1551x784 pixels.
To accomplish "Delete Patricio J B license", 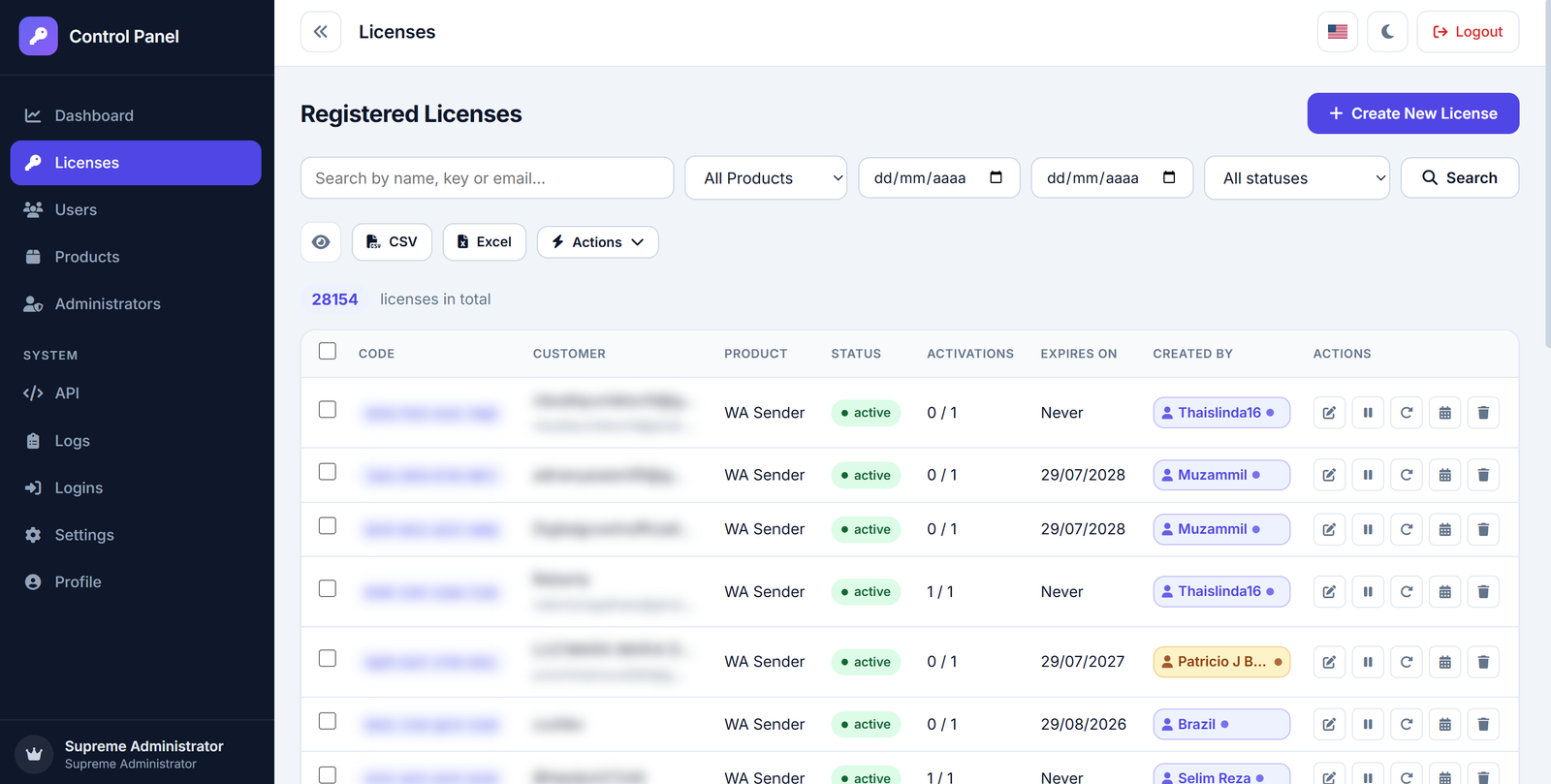I will (1483, 662).
